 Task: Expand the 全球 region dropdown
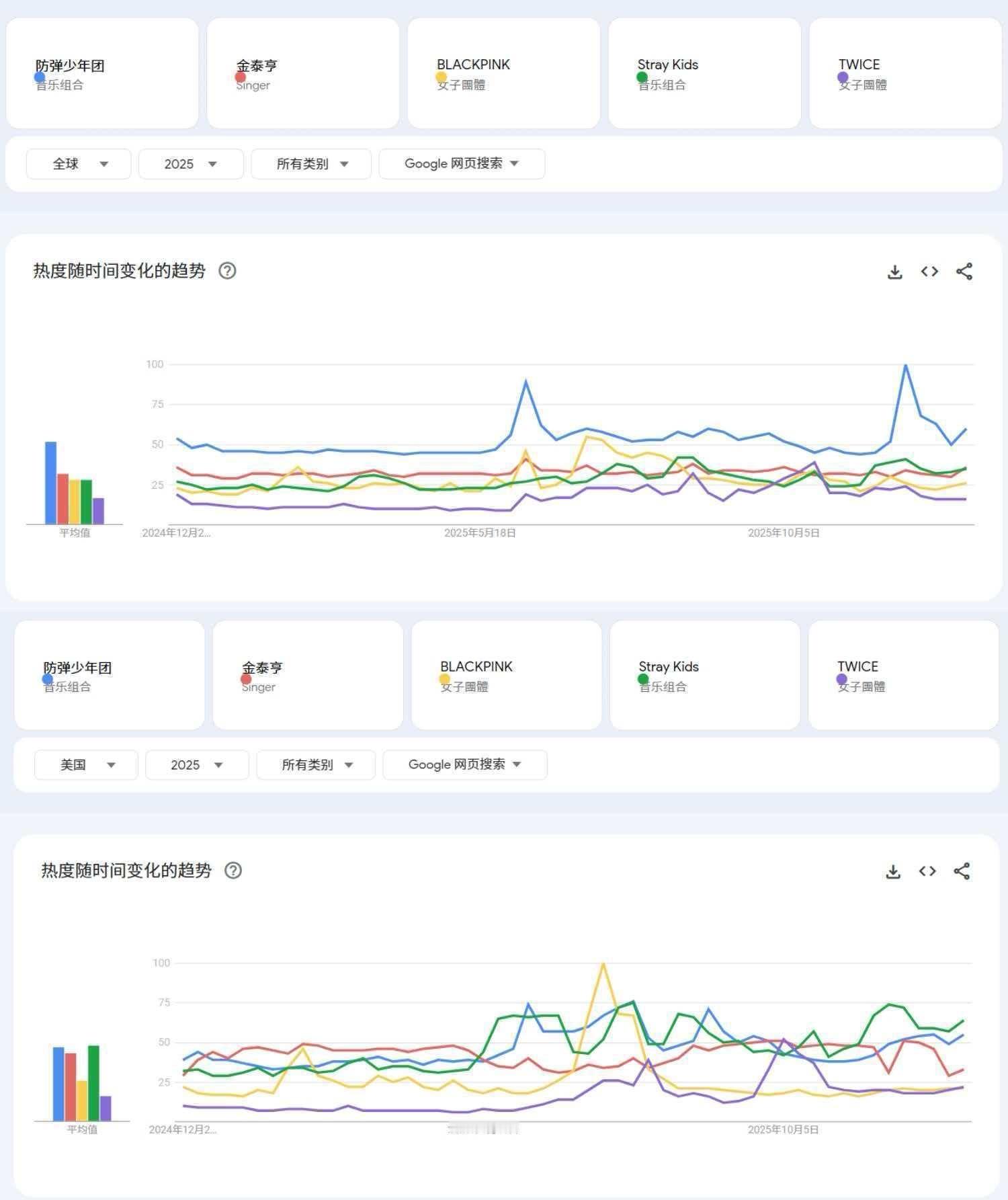(x=79, y=164)
